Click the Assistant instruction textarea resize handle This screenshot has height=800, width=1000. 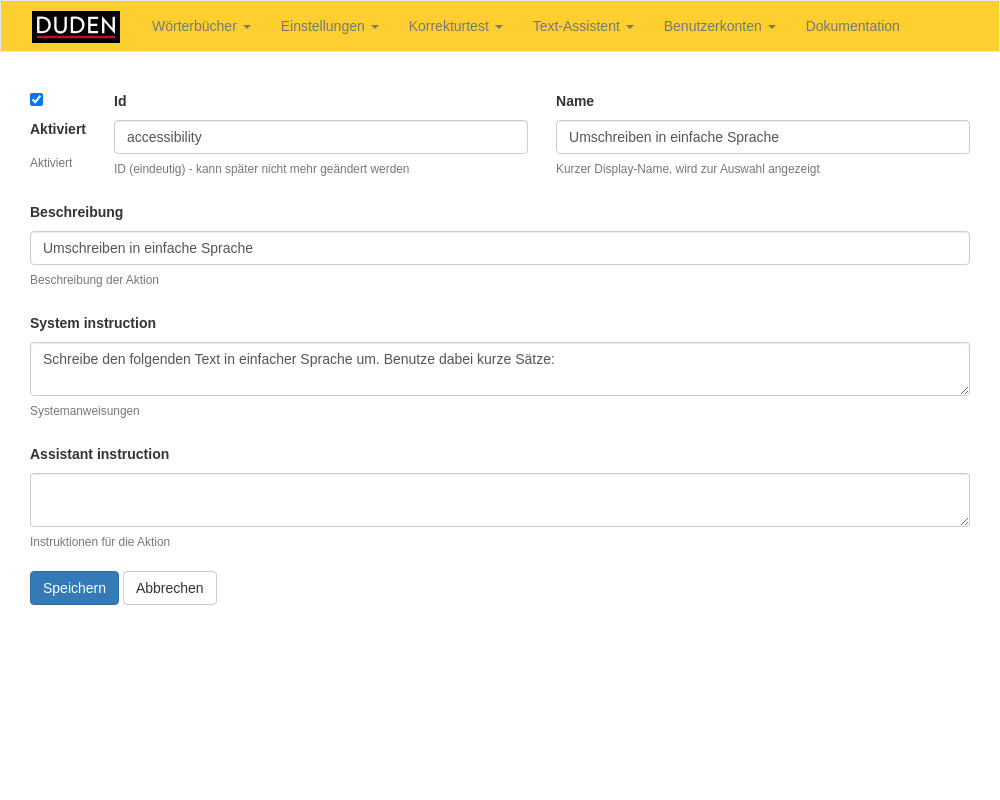[964, 521]
